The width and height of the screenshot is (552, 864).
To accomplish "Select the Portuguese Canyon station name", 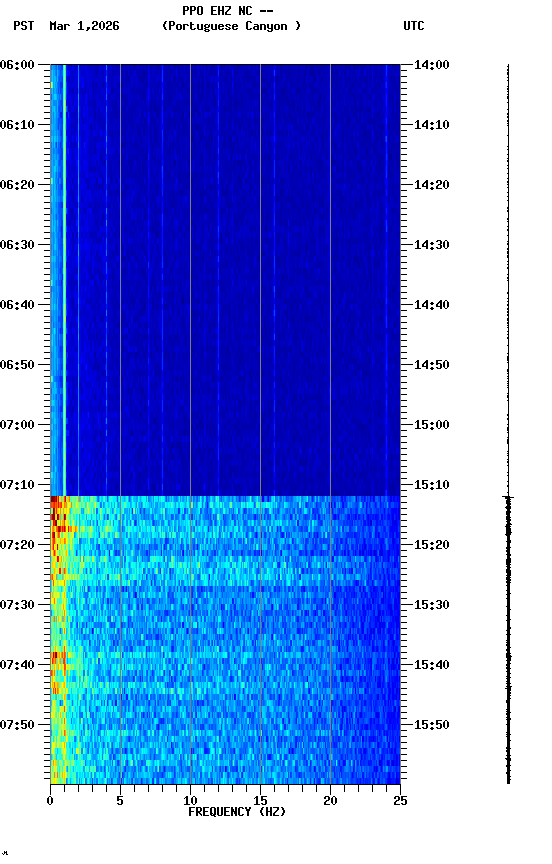I will click(231, 26).
